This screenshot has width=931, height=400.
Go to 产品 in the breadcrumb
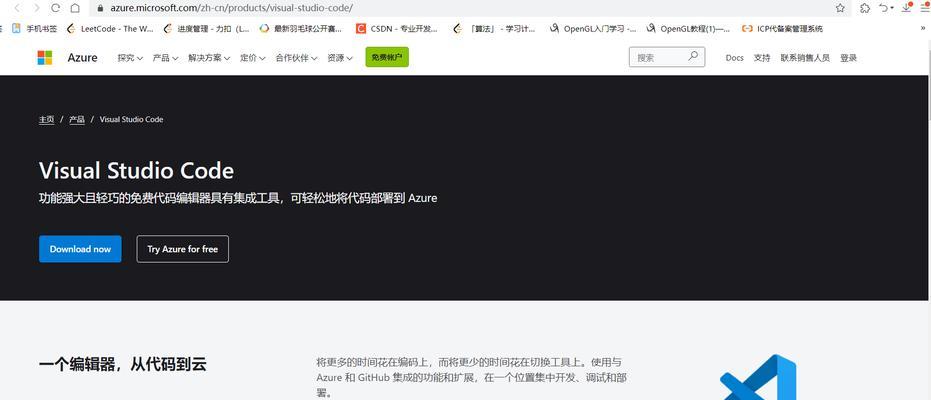(x=77, y=119)
